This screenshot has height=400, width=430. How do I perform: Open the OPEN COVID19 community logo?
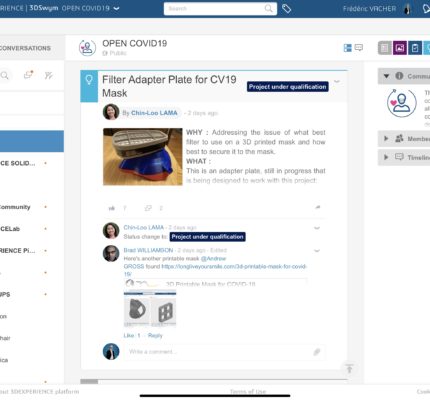(87, 47)
